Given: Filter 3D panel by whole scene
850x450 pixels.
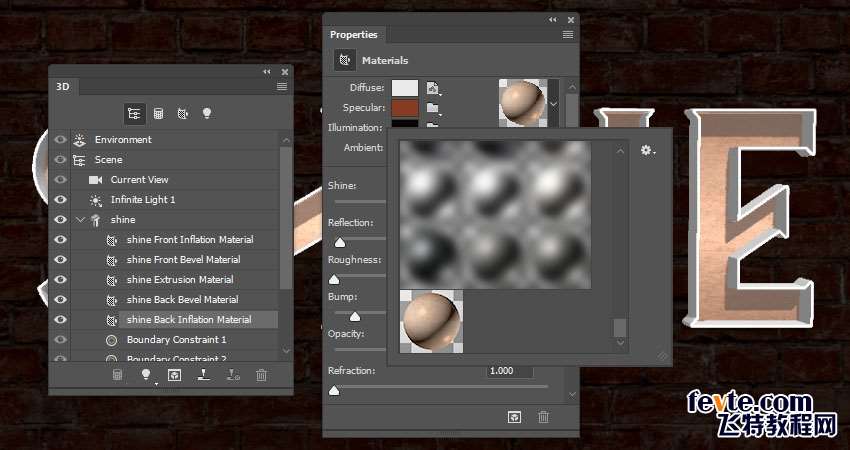Looking at the screenshot, I should (x=133, y=113).
